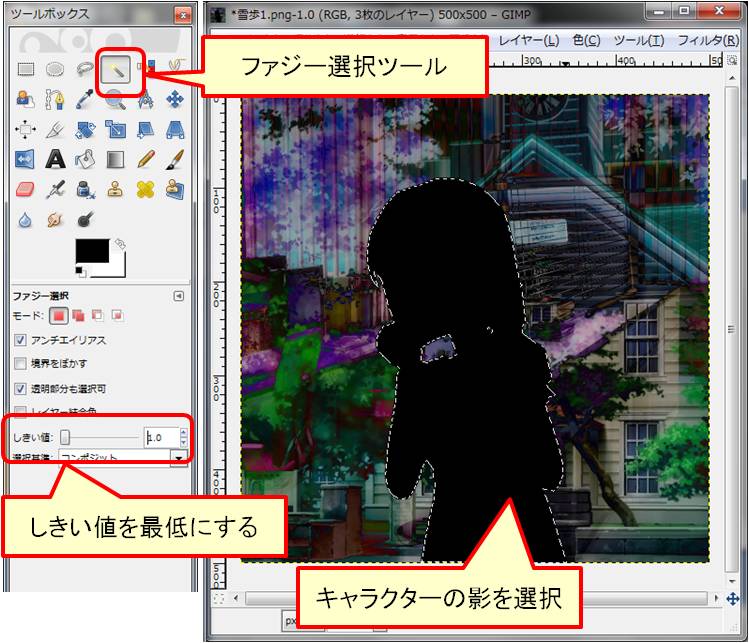Click the しきい値 numeric value field
This screenshot has height=643, width=749.
pos(161,437)
